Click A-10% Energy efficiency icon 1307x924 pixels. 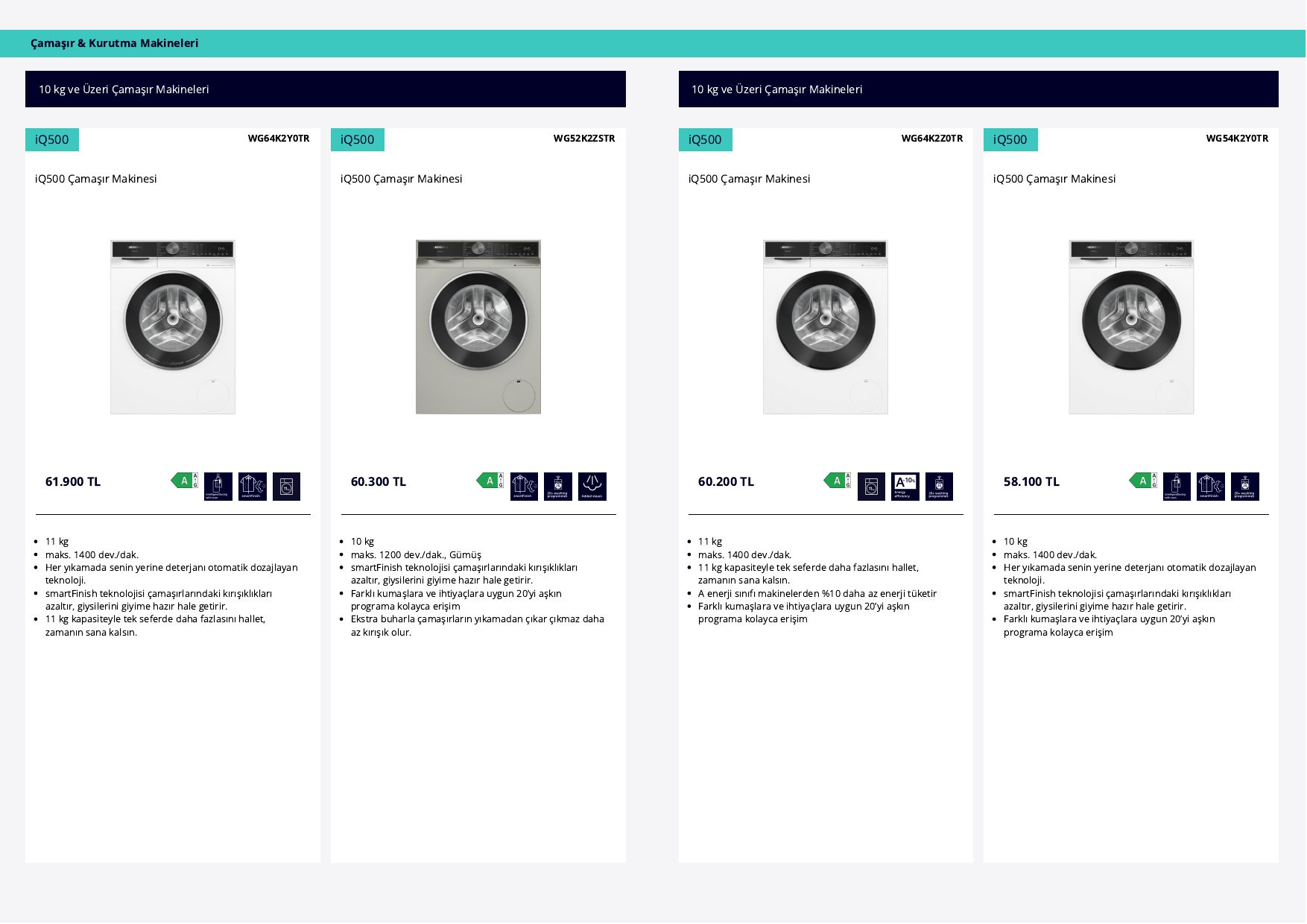(x=905, y=487)
